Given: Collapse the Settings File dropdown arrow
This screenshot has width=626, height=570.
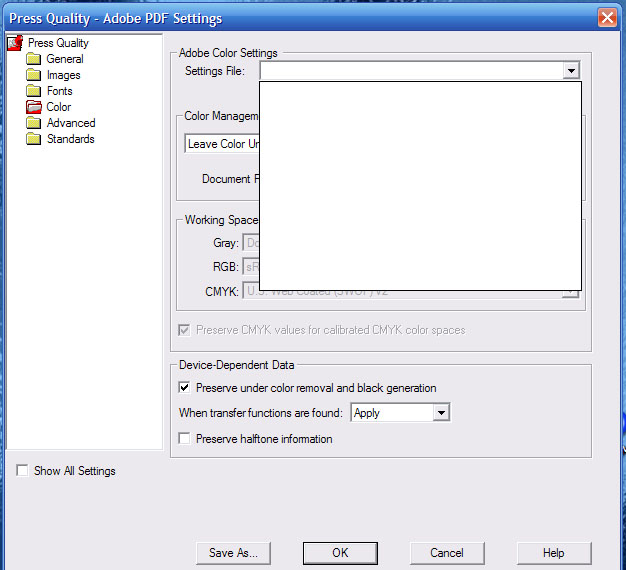Looking at the screenshot, I should pyautogui.click(x=571, y=71).
